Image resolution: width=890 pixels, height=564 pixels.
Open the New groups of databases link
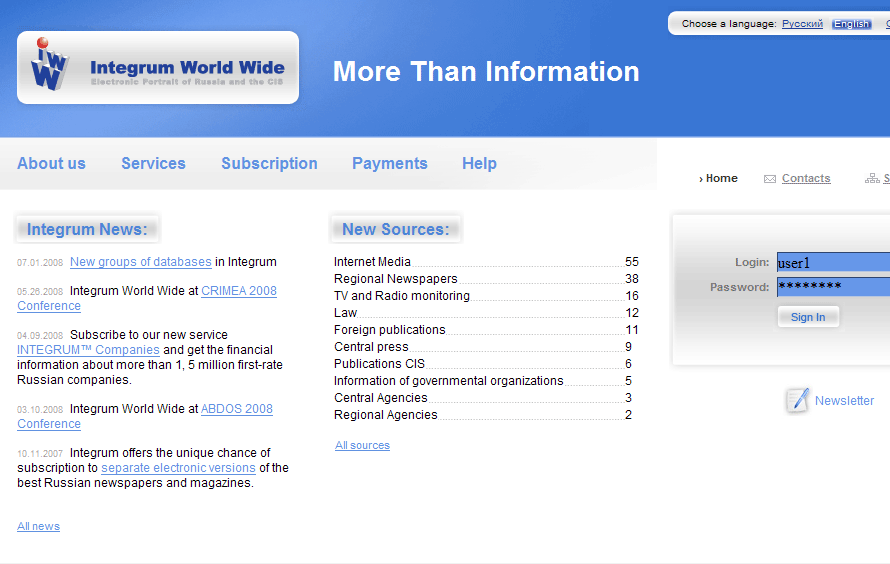click(x=140, y=262)
